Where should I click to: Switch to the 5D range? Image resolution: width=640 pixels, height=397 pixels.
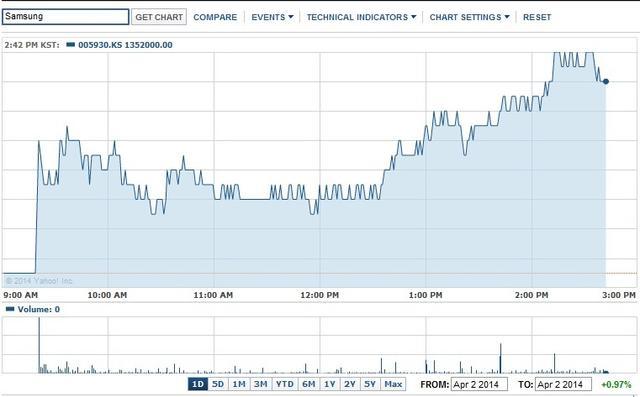click(218, 384)
